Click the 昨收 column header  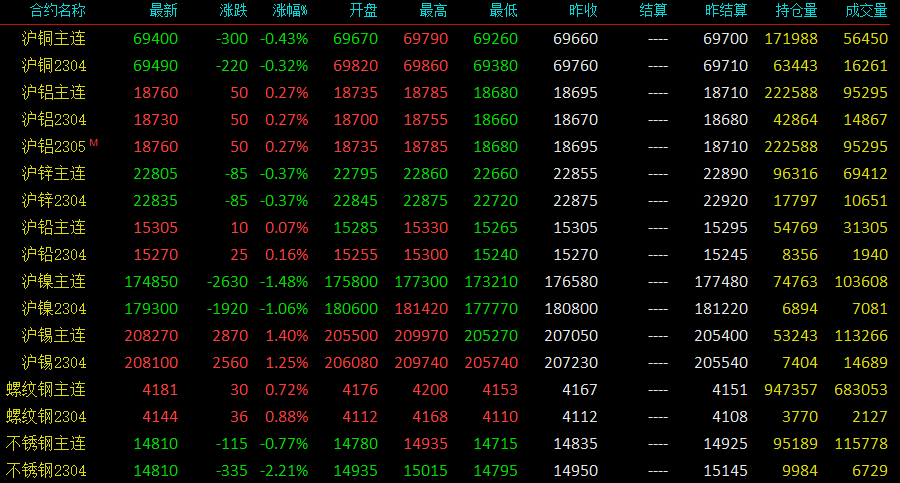point(583,10)
